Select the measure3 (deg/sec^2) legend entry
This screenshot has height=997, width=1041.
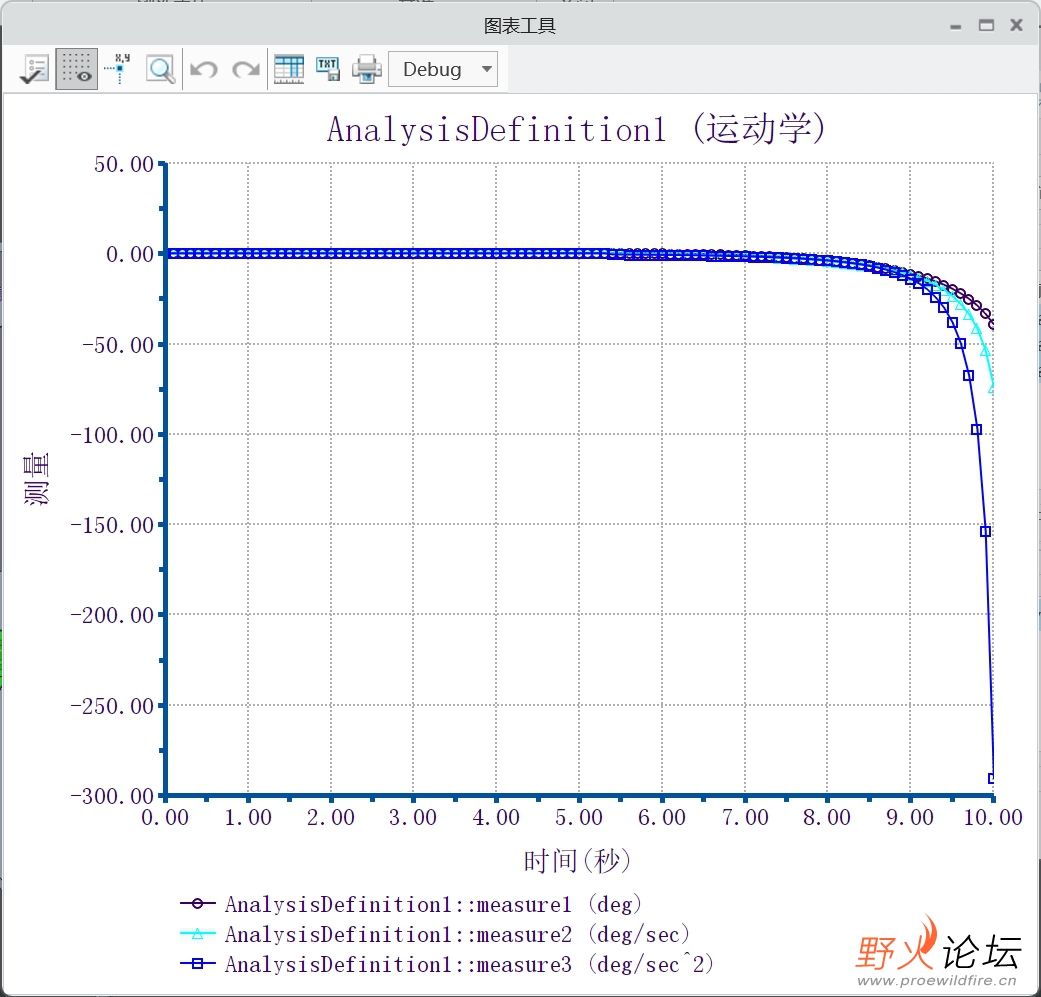(469, 964)
